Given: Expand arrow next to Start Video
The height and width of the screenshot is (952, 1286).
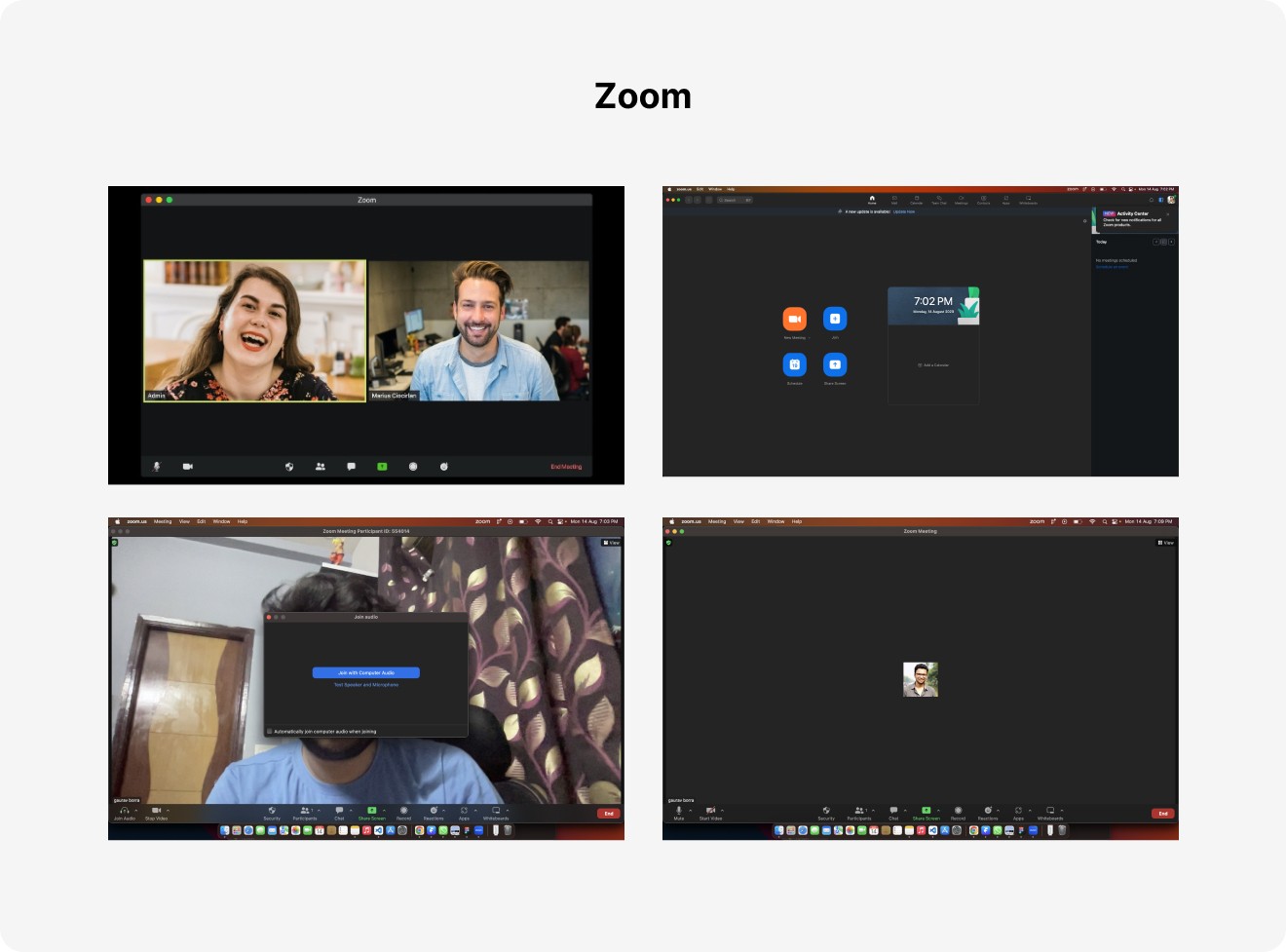Looking at the screenshot, I should (722, 810).
